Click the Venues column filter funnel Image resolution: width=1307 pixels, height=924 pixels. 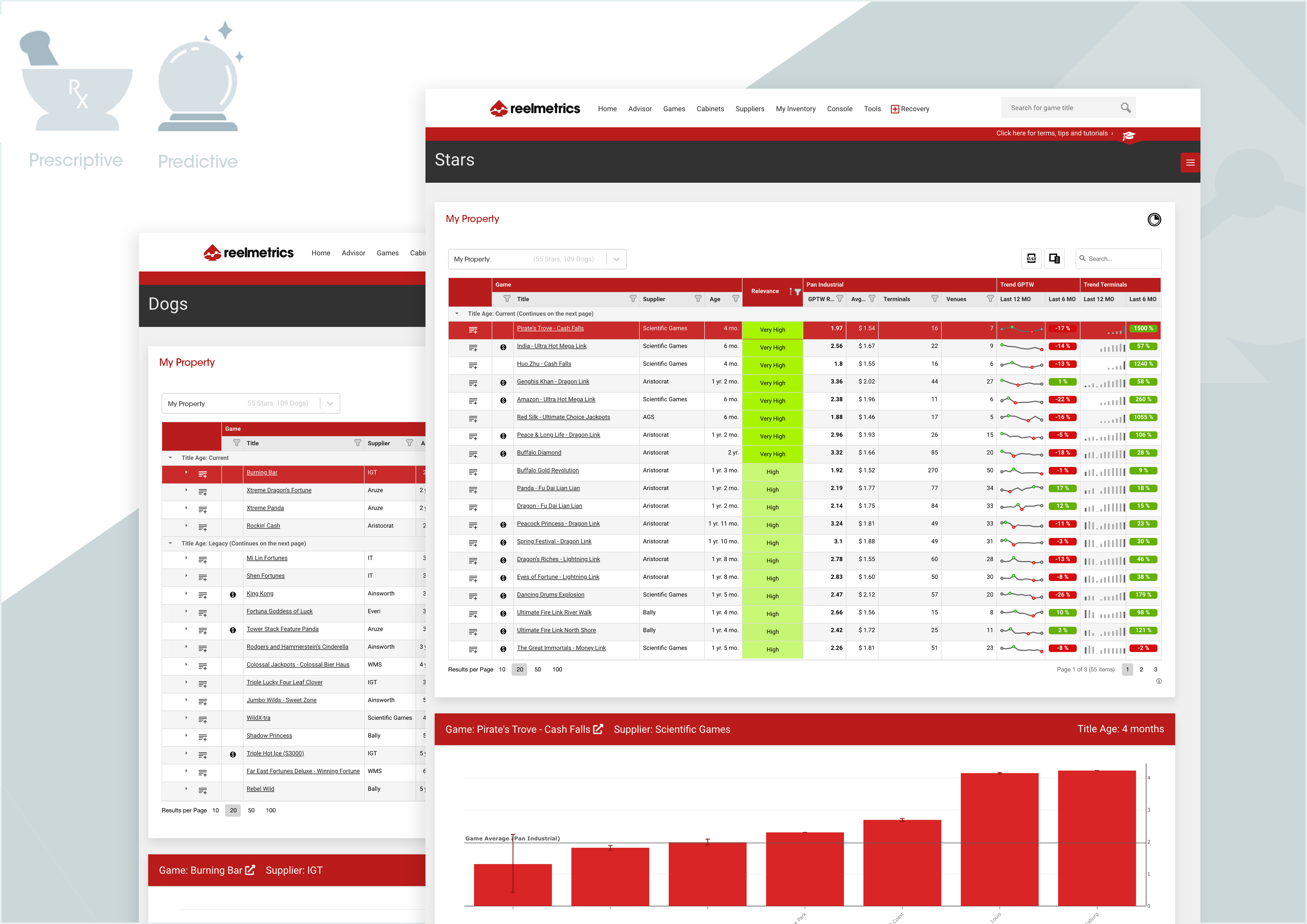[990, 298]
